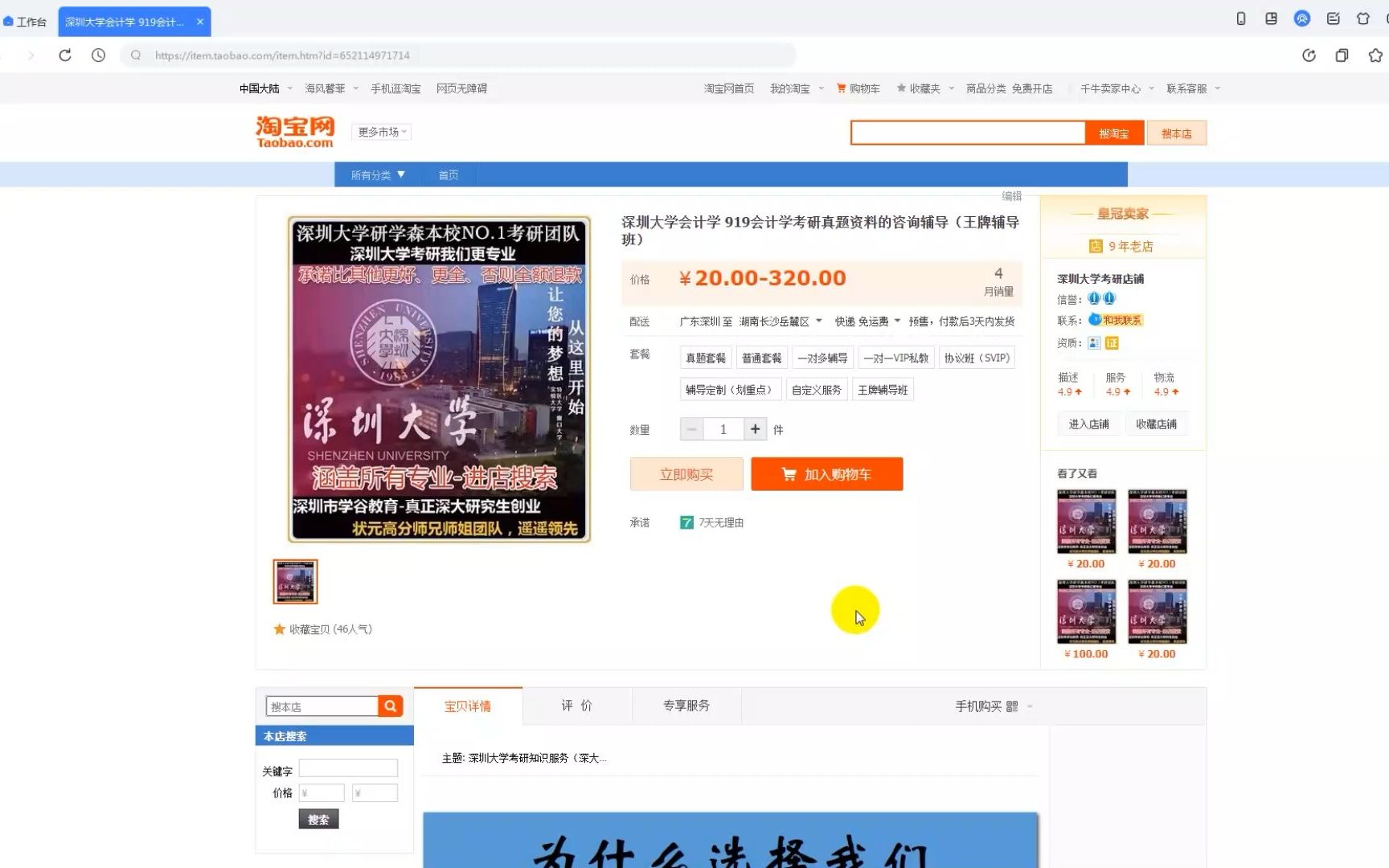Open the 购物车 shopping cart

click(x=858, y=88)
